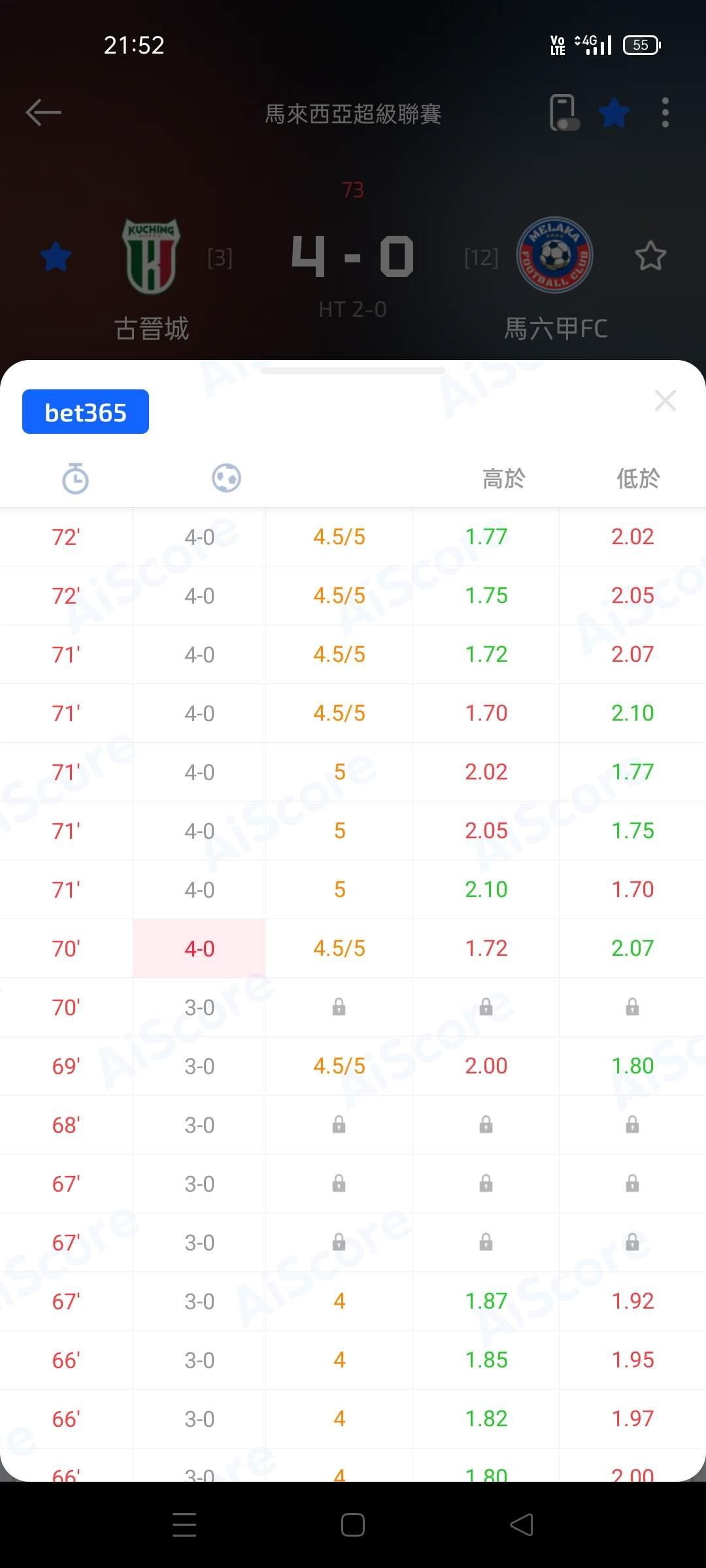Open Kuching City team logo
The height and width of the screenshot is (1568, 706).
(x=151, y=256)
